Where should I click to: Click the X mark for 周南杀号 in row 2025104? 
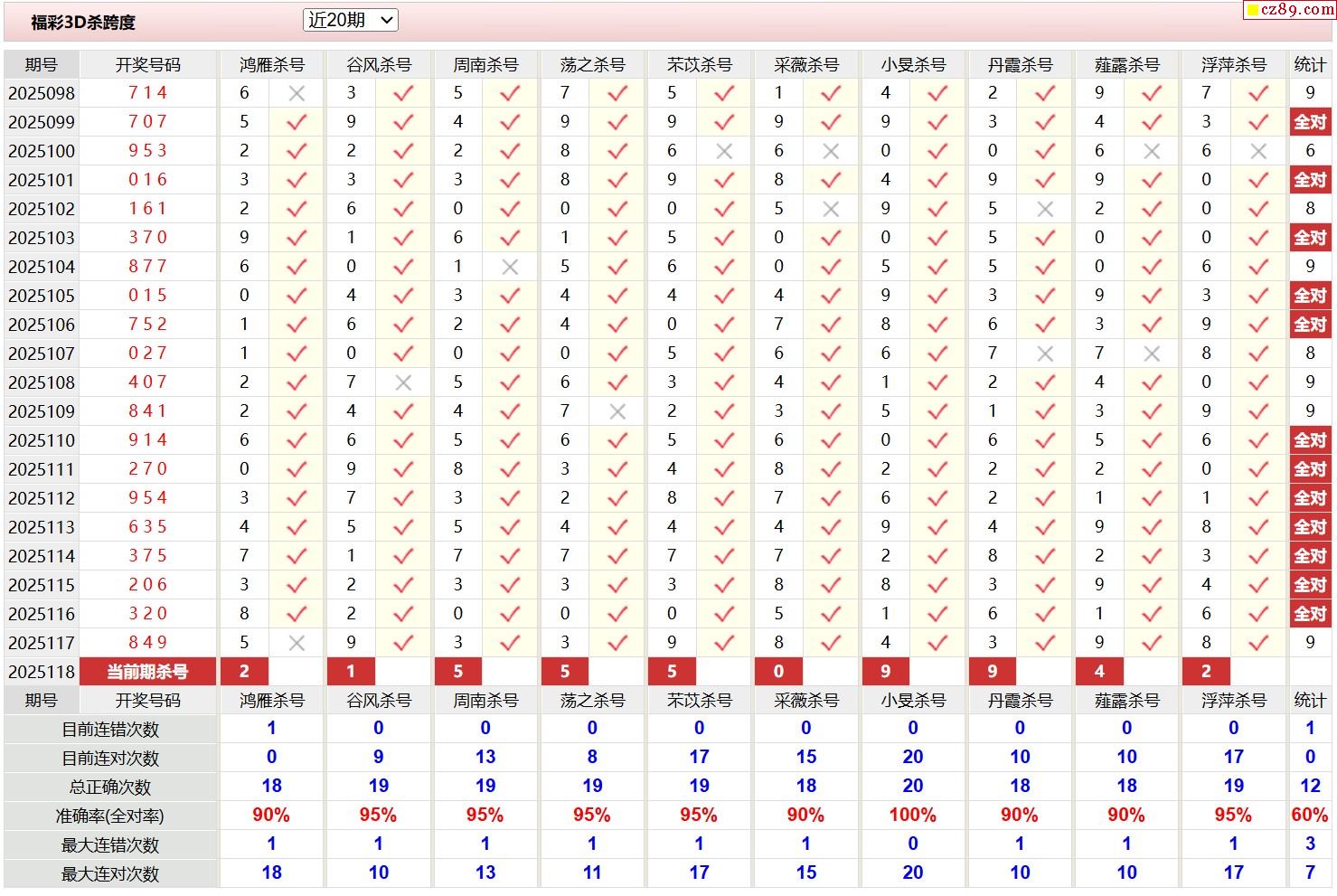coord(510,267)
